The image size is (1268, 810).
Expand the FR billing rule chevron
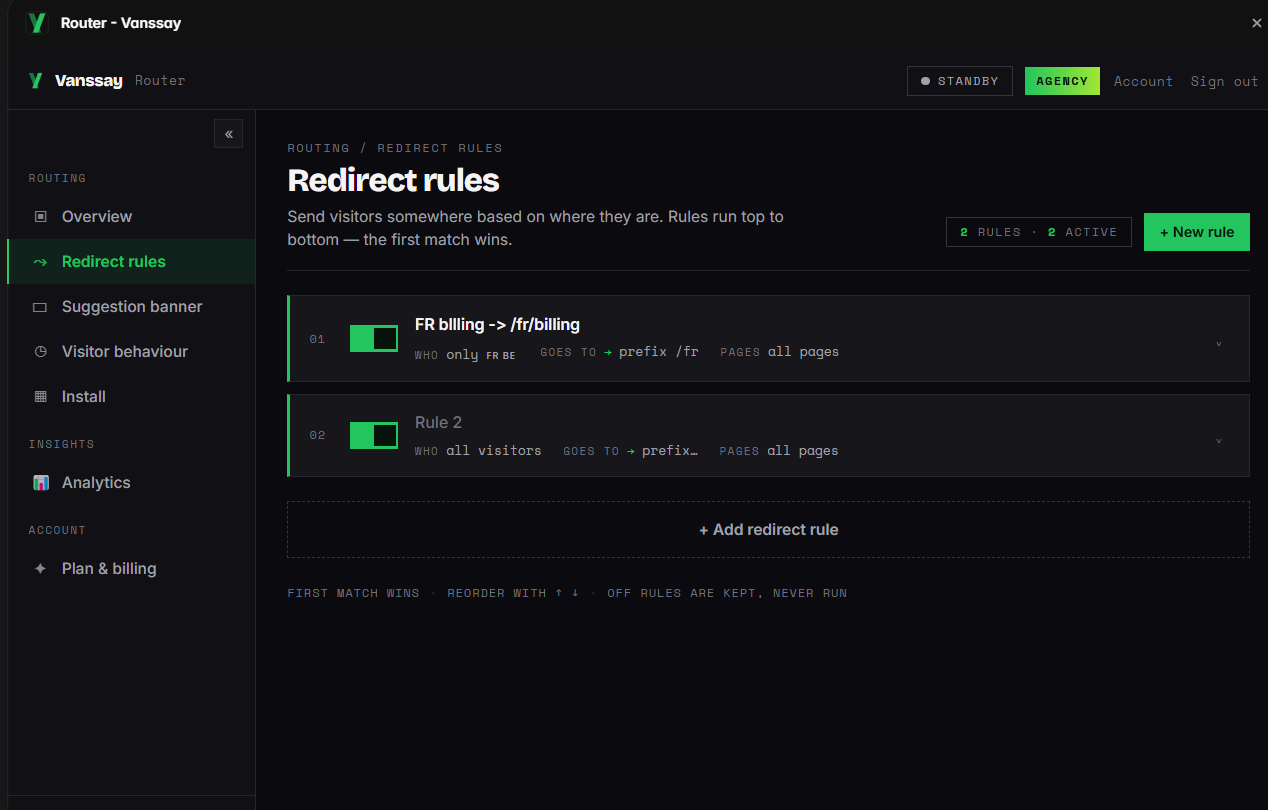point(1218,343)
